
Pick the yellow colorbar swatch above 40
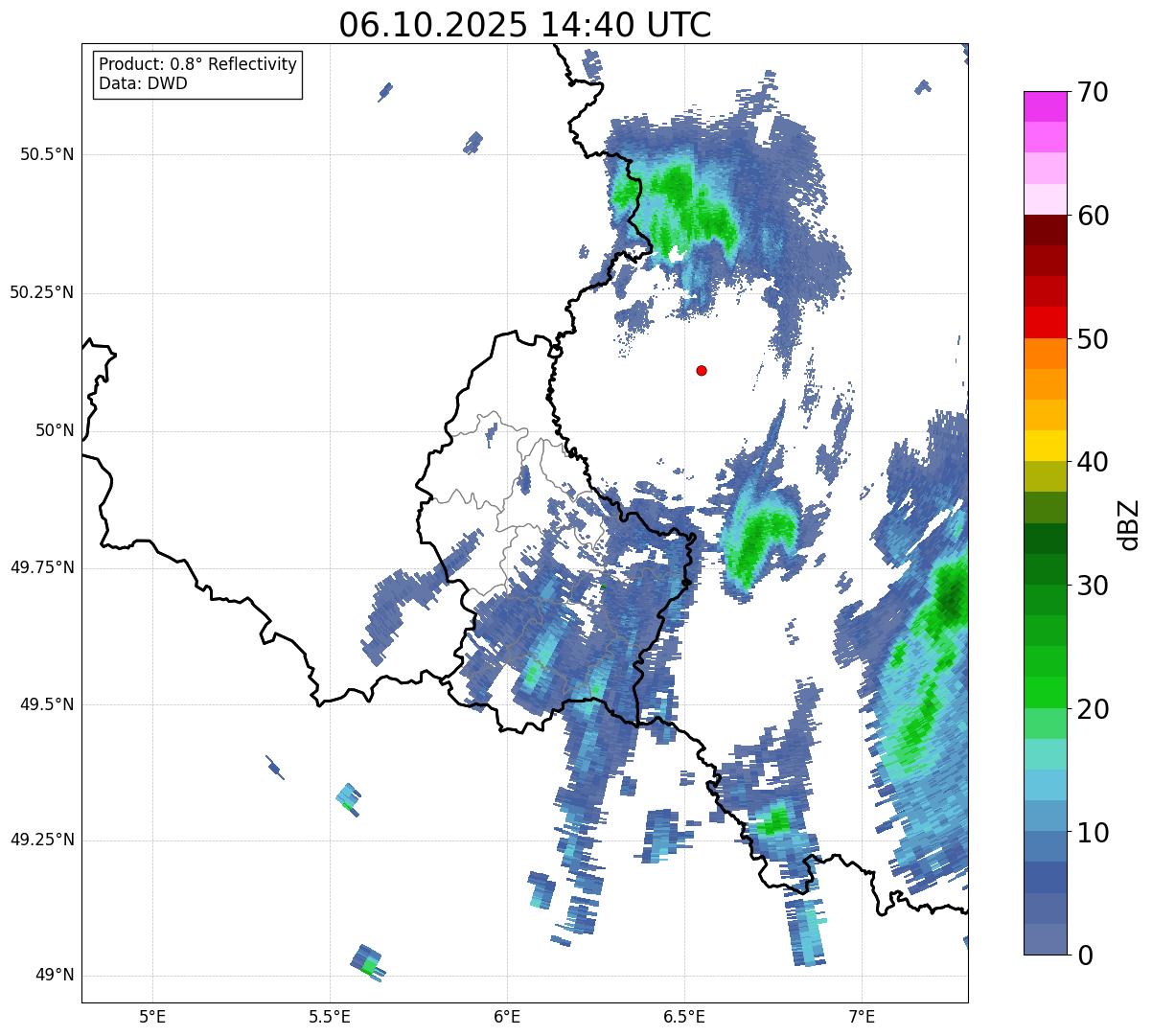tap(1045, 447)
